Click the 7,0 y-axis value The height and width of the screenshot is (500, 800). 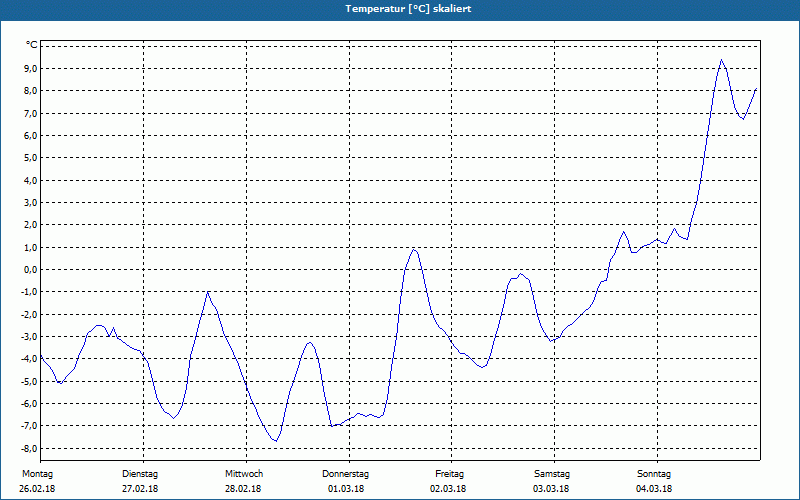pyautogui.click(x=30, y=113)
